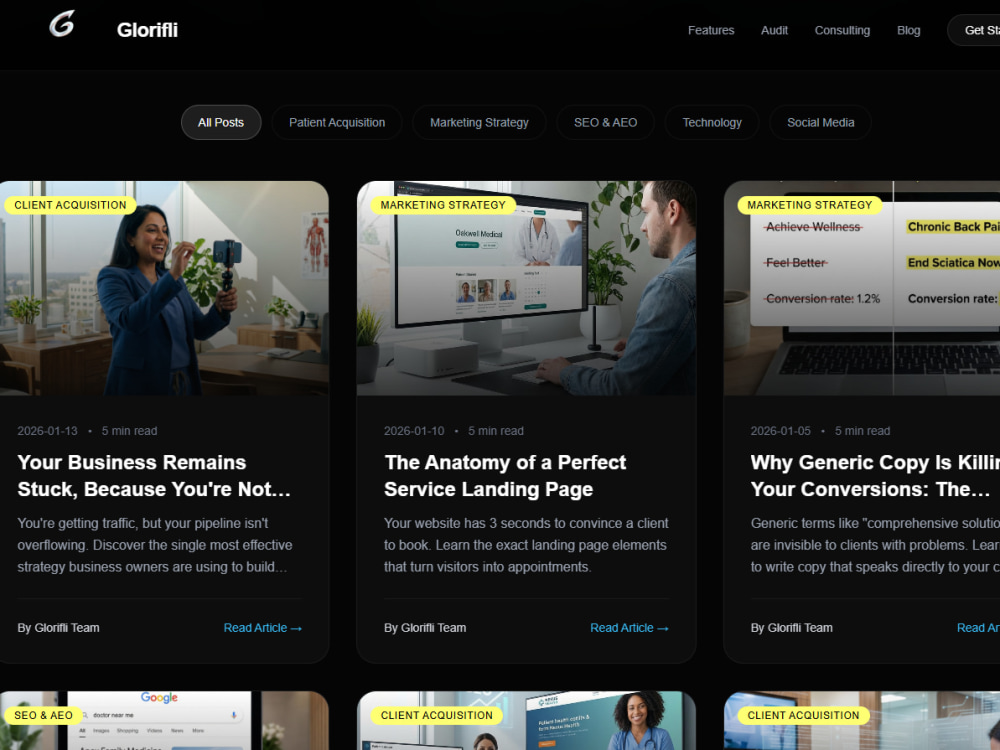This screenshot has height=750, width=1000.
Task: Open the Google search results thumbnail
Action: 164,721
